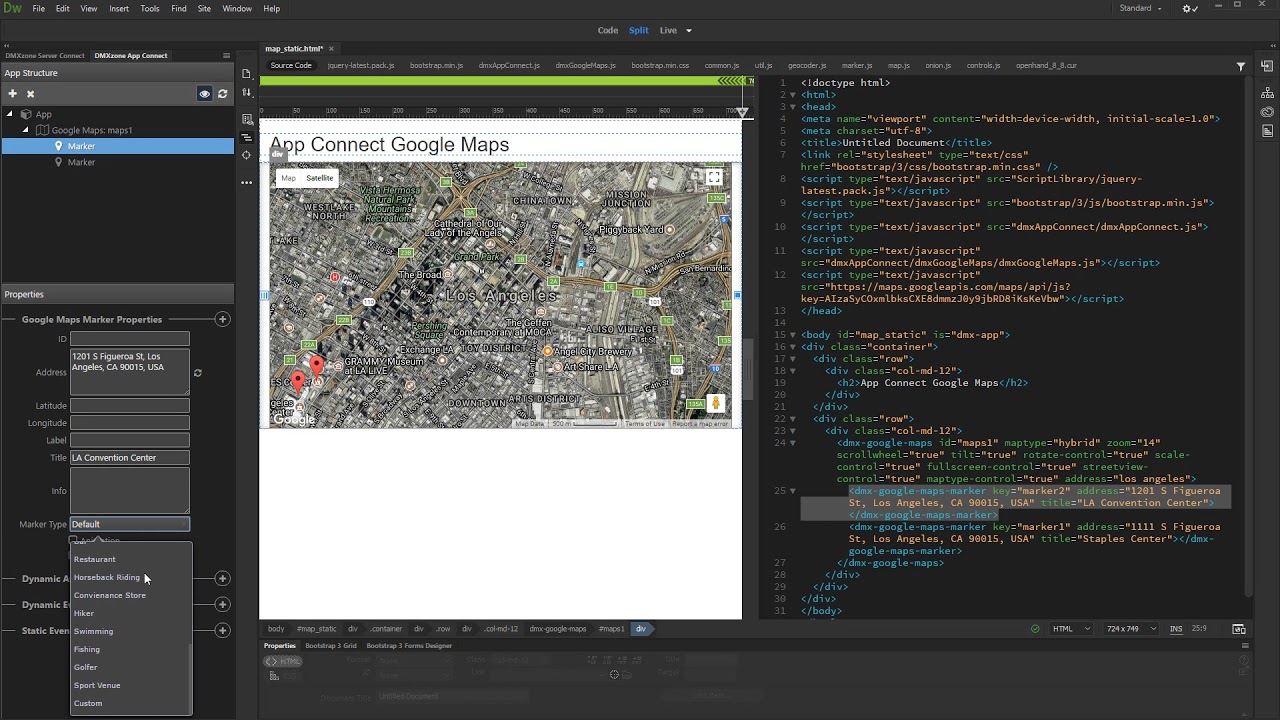Close the map_static.html document tab
This screenshot has height=720, width=1280.
point(331,49)
